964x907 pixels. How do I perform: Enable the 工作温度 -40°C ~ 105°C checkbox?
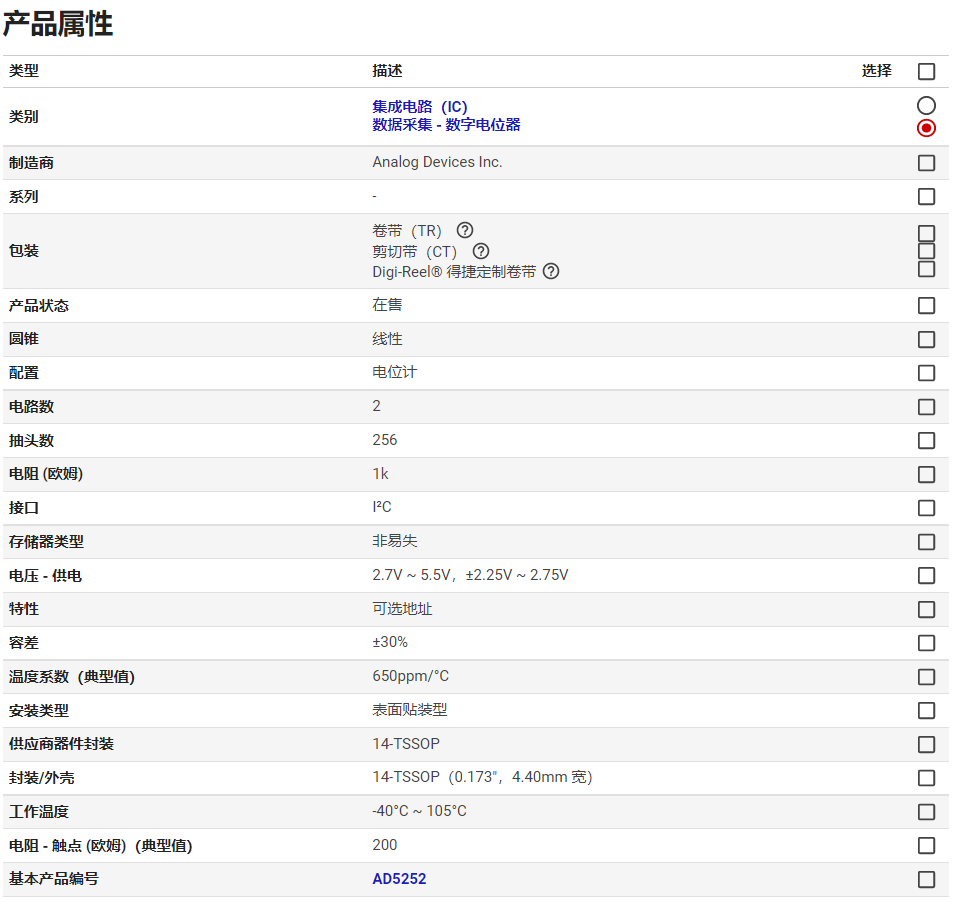926,812
